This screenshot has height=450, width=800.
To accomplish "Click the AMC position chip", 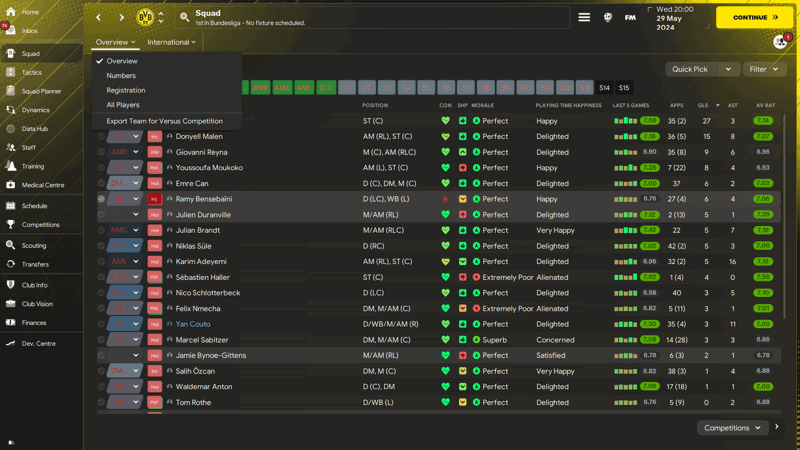I will [282, 88].
